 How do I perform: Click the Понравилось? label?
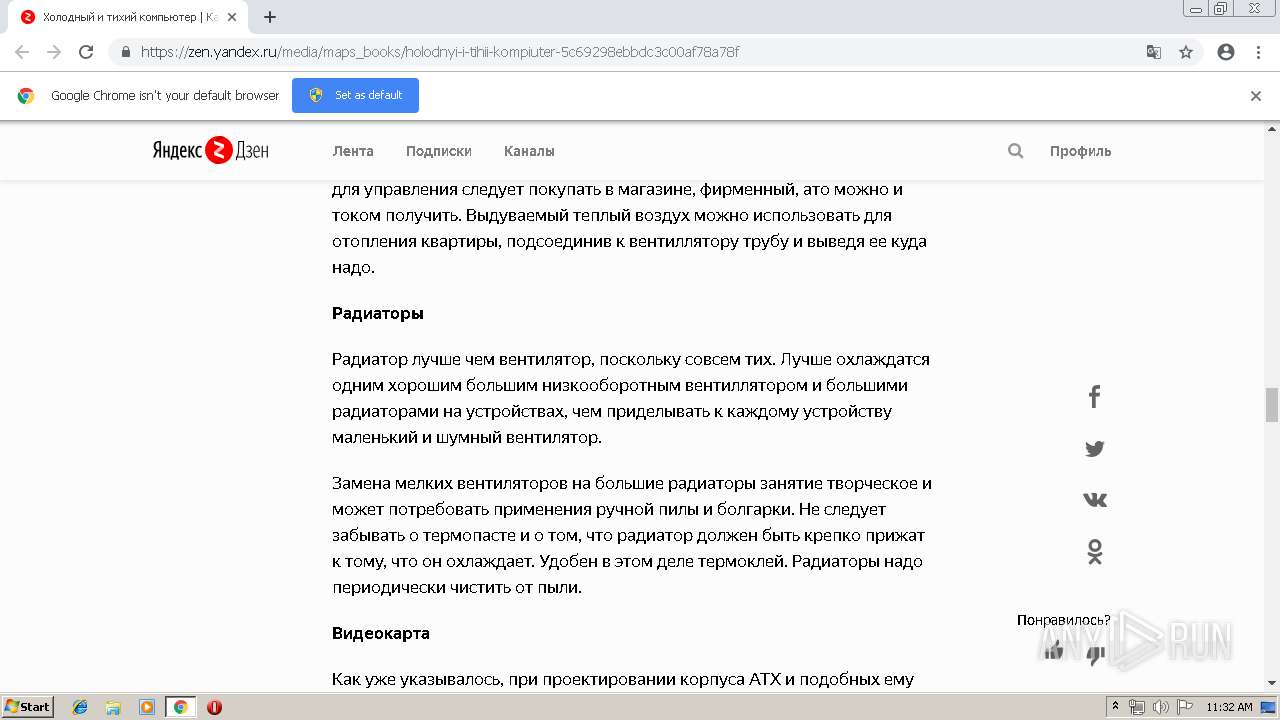1064,620
